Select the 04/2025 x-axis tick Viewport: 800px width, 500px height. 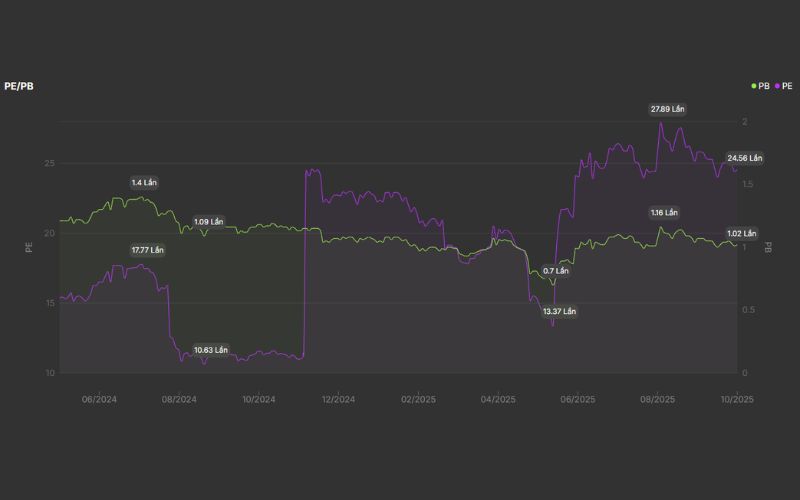[x=498, y=399]
